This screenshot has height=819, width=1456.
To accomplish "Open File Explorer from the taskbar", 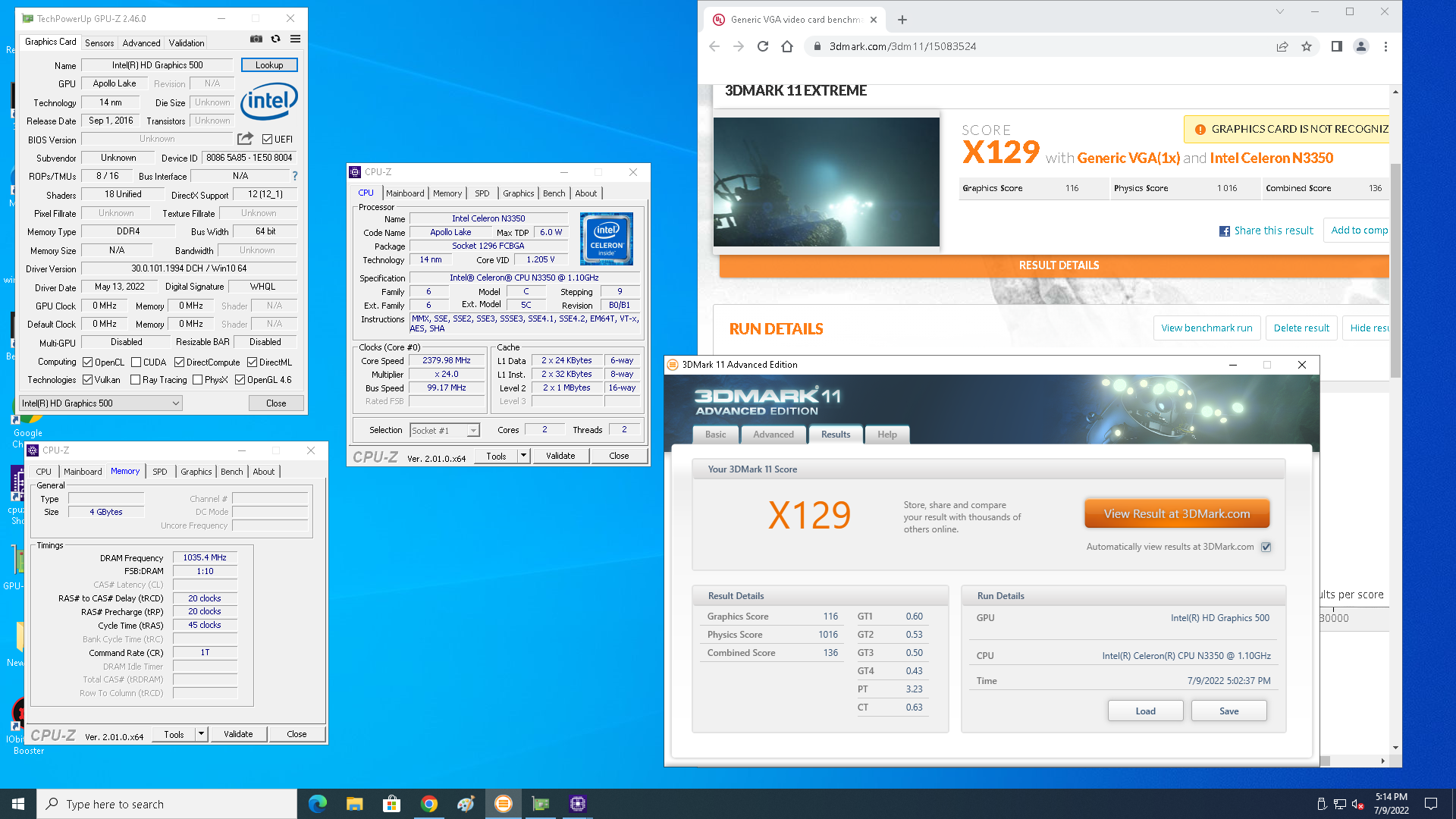I will [x=355, y=804].
